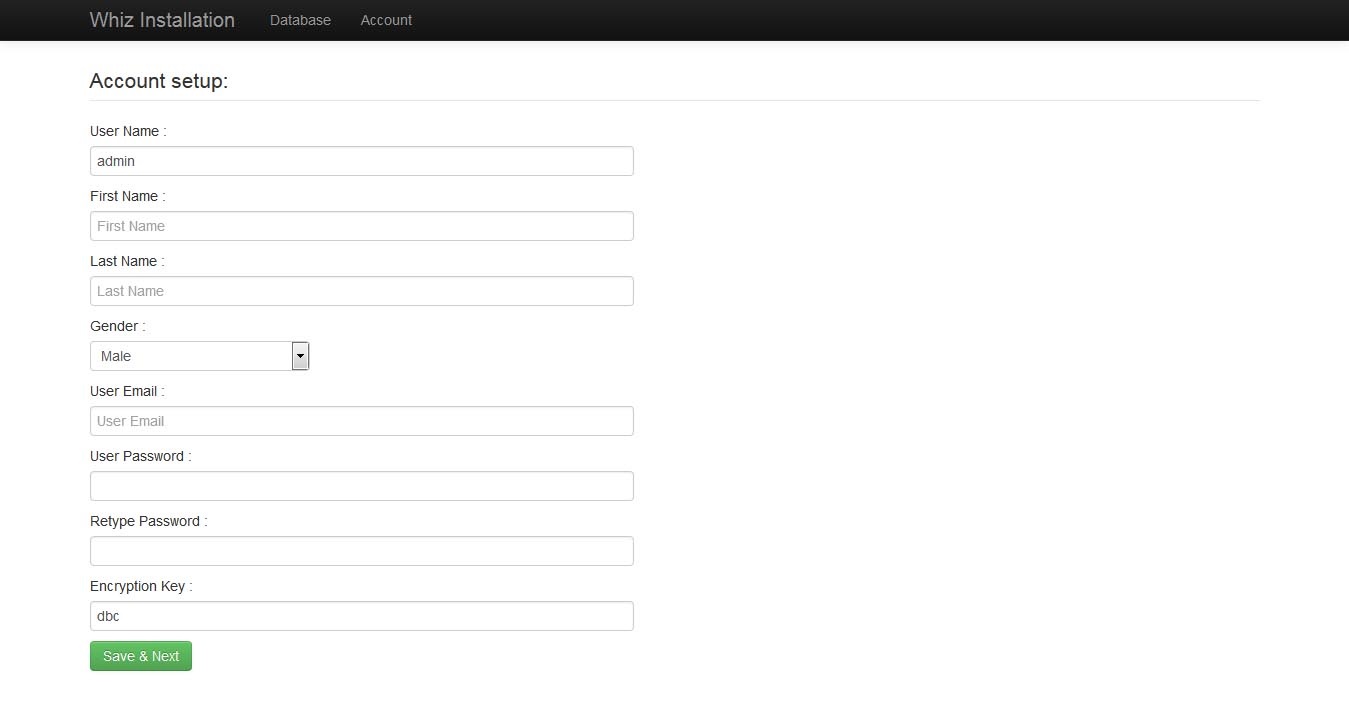The height and width of the screenshot is (721, 1349).
Task: Open the Database nav item
Action: (x=300, y=20)
